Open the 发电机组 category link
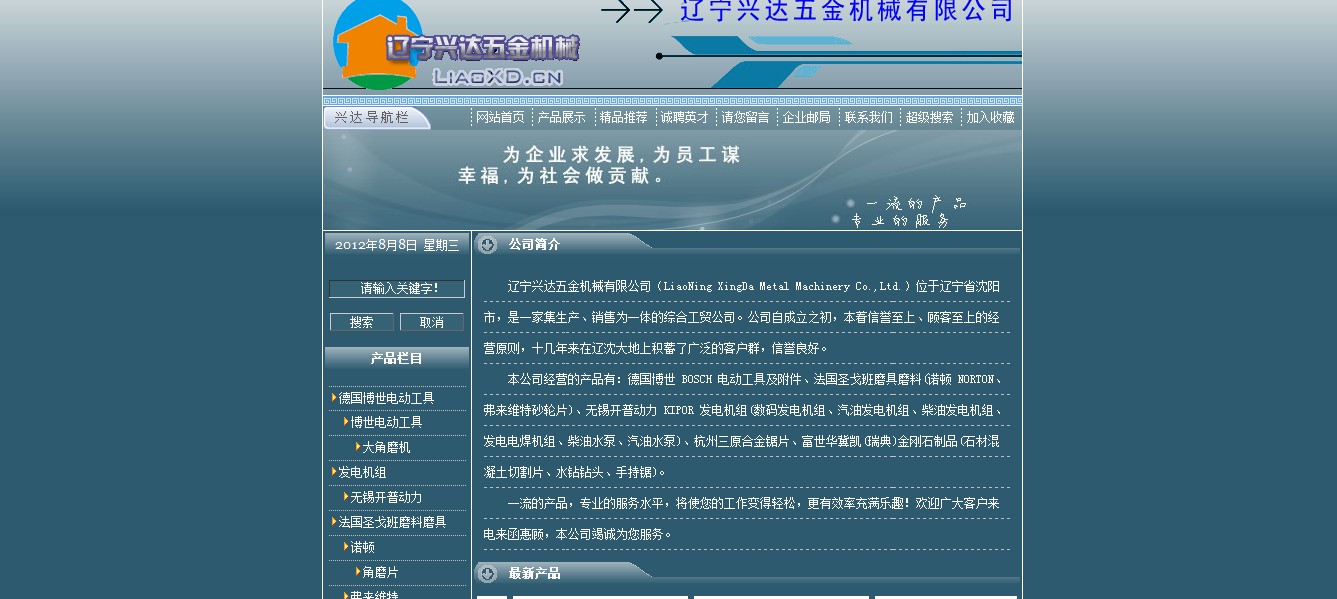The image size is (1337, 599). pyautogui.click(x=362, y=472)
